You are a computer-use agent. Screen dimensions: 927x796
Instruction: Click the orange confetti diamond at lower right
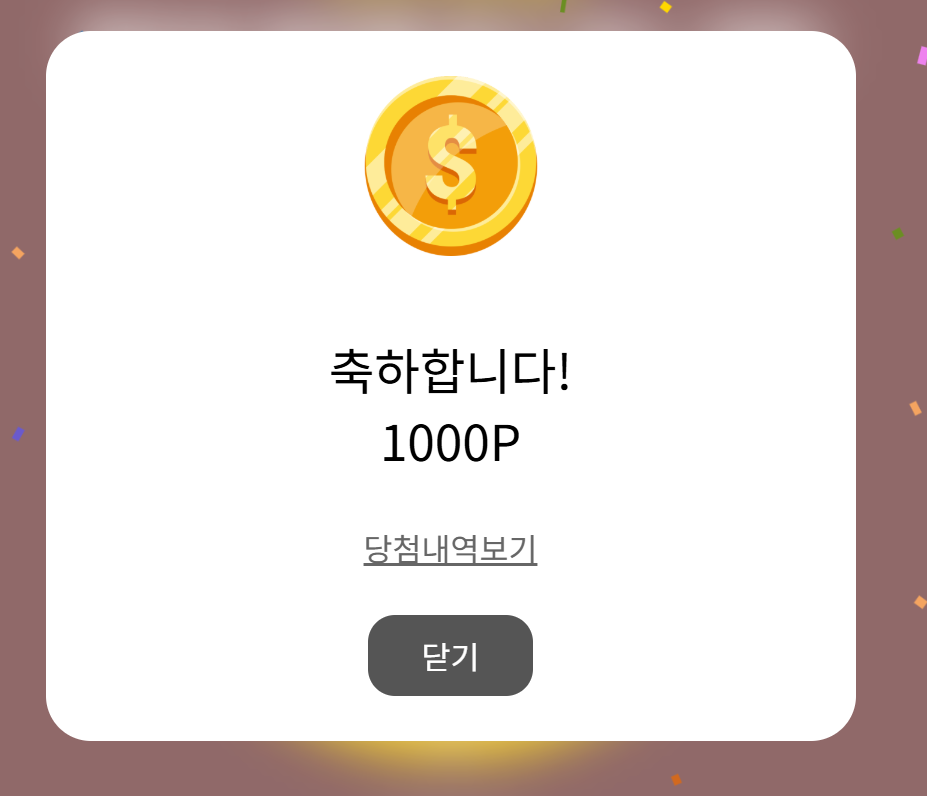[920, 602]
